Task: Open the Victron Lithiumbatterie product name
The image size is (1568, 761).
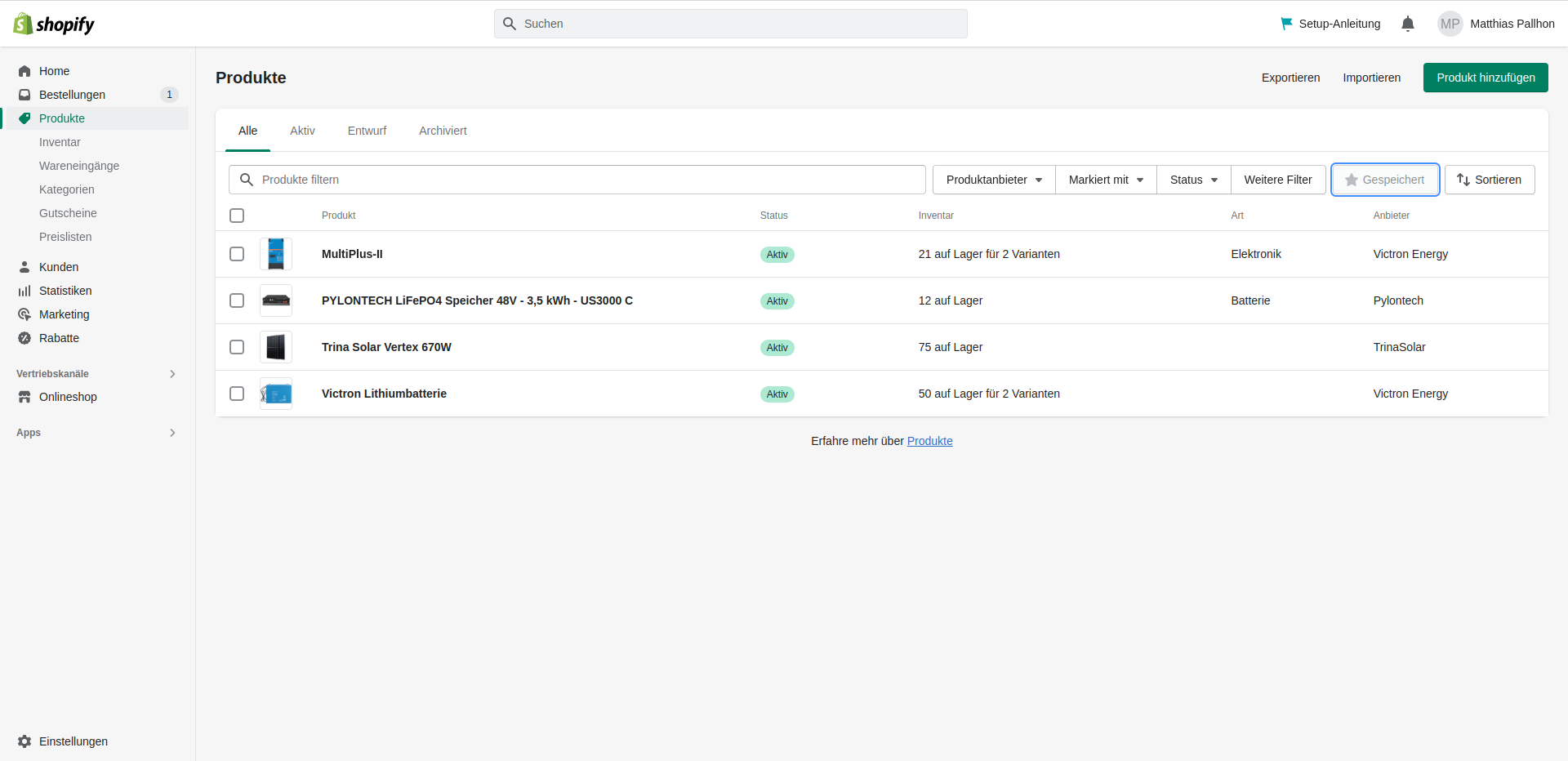Action: pyautogui.click(x=384, y=394)
